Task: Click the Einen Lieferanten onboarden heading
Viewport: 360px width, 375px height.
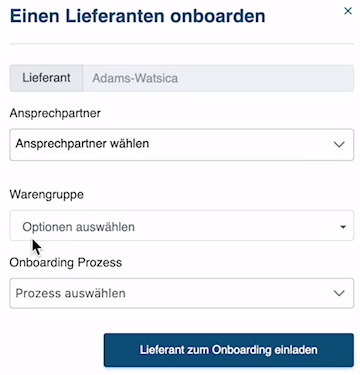Action: 138,16
